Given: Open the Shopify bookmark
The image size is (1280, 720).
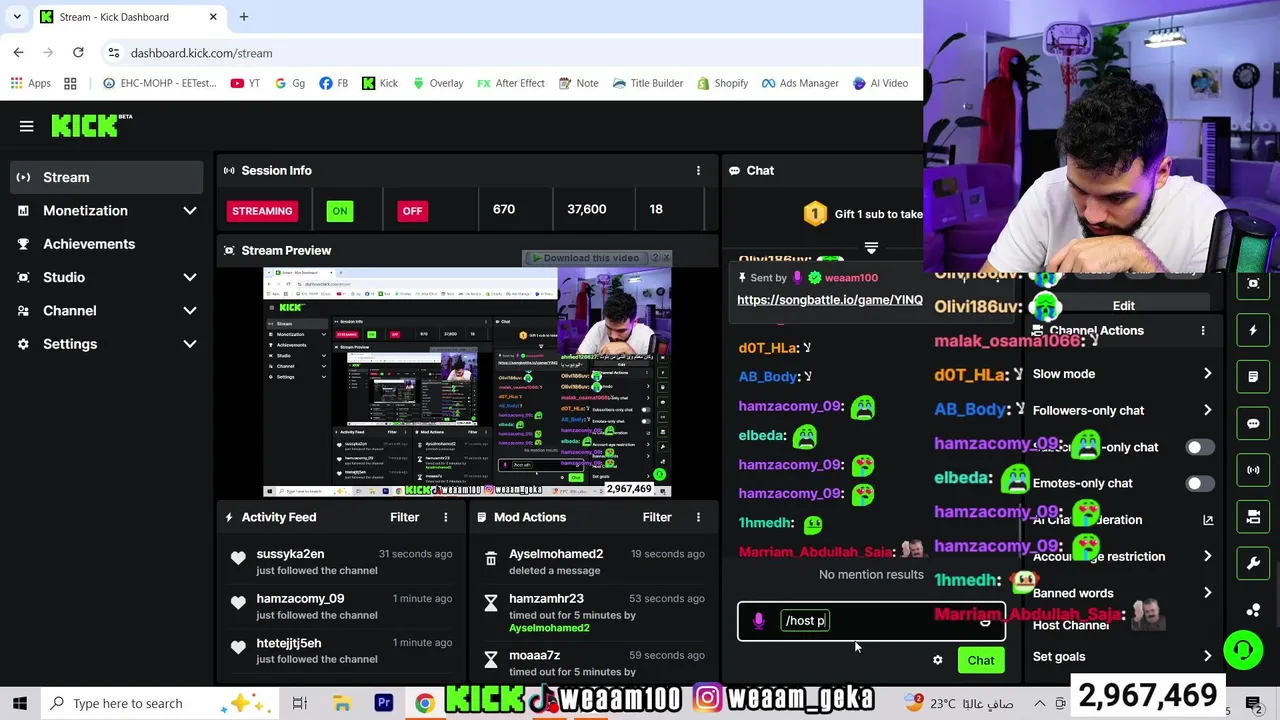Looking at the screenshot, I should coord(722,83).
